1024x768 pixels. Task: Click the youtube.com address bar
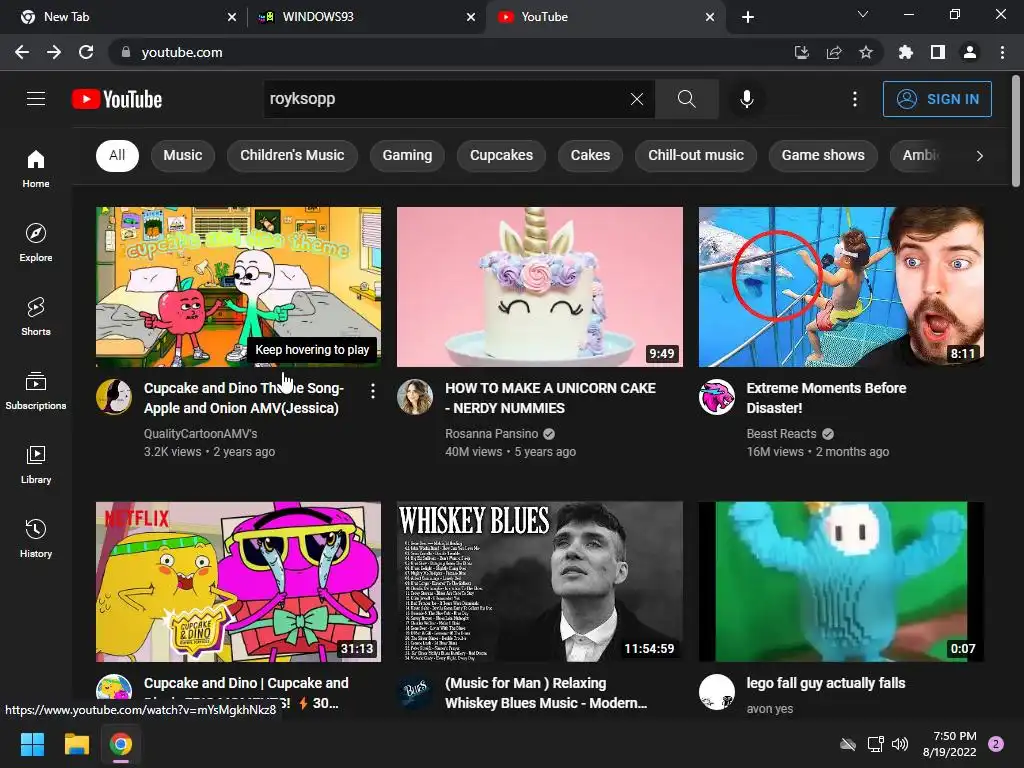coord(451,52)
